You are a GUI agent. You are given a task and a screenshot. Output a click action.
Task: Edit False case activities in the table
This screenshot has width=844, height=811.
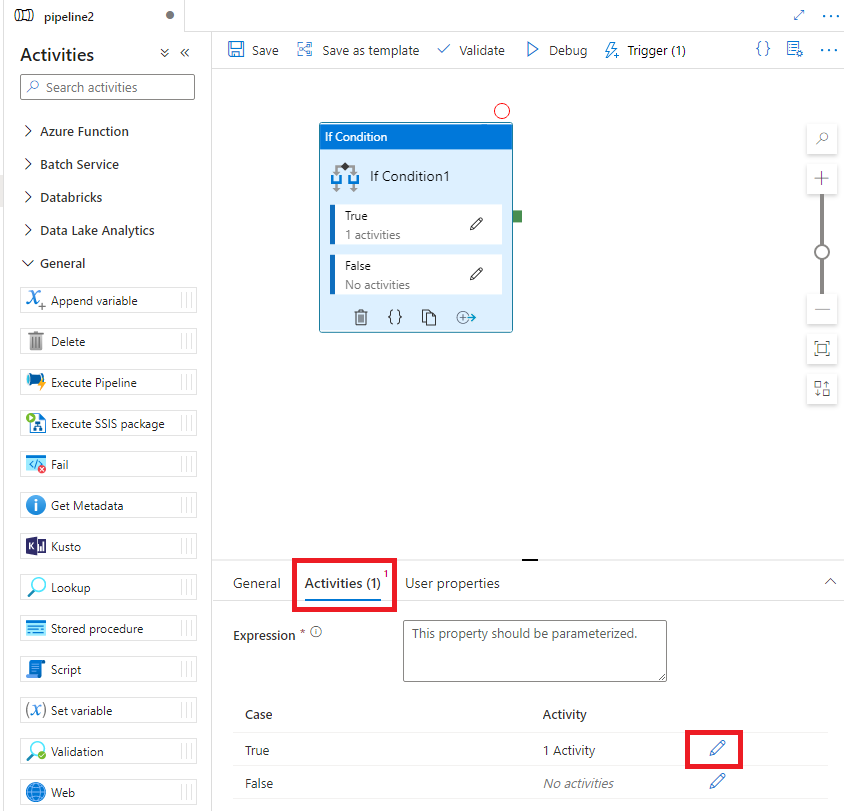(x=717, y=781)
